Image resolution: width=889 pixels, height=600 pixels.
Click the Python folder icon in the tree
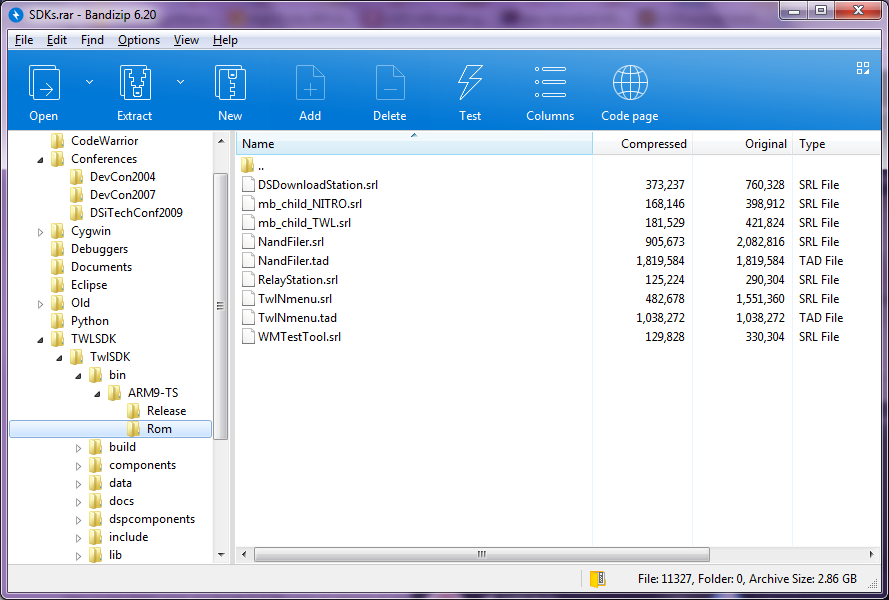(57, 321)
